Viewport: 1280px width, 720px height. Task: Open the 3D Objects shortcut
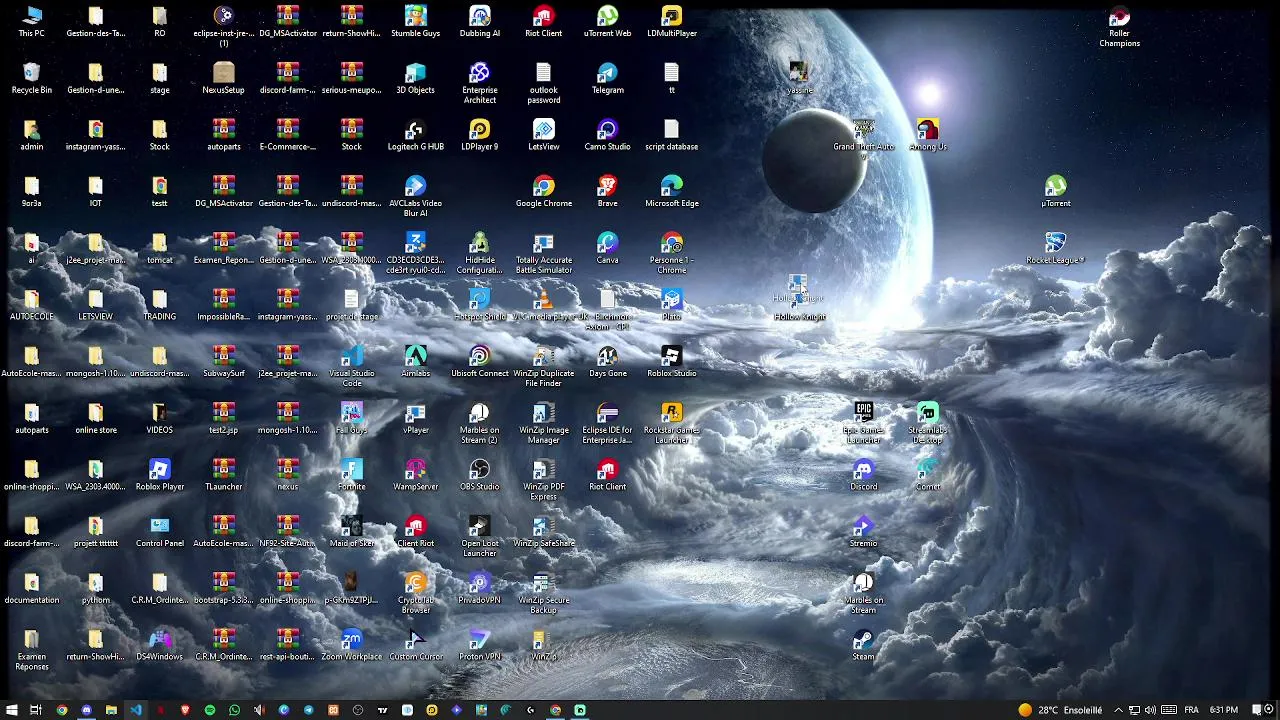pos(415,79)
